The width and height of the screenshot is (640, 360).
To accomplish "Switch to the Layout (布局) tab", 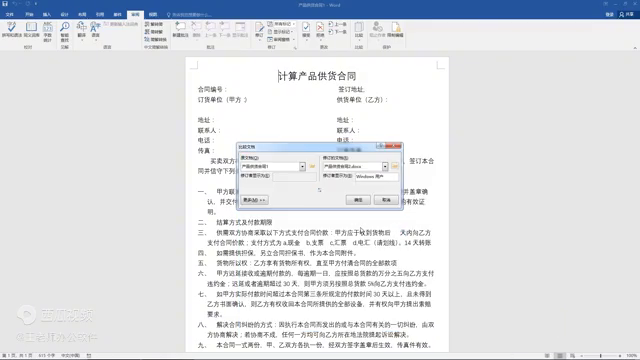I will click(x=82, y=14).
